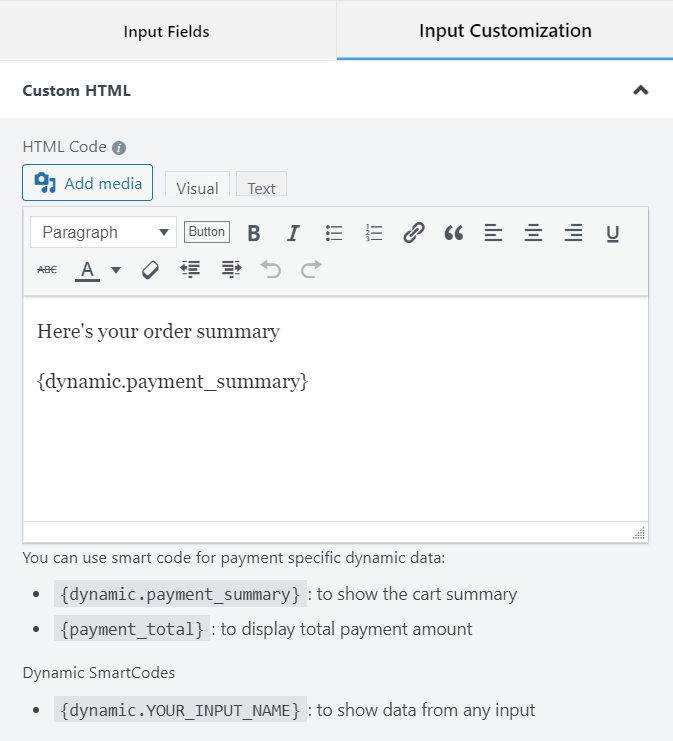Decrease the paragraph indent
Viewport: 673px width, 741px height.
[x=190, y=270]
